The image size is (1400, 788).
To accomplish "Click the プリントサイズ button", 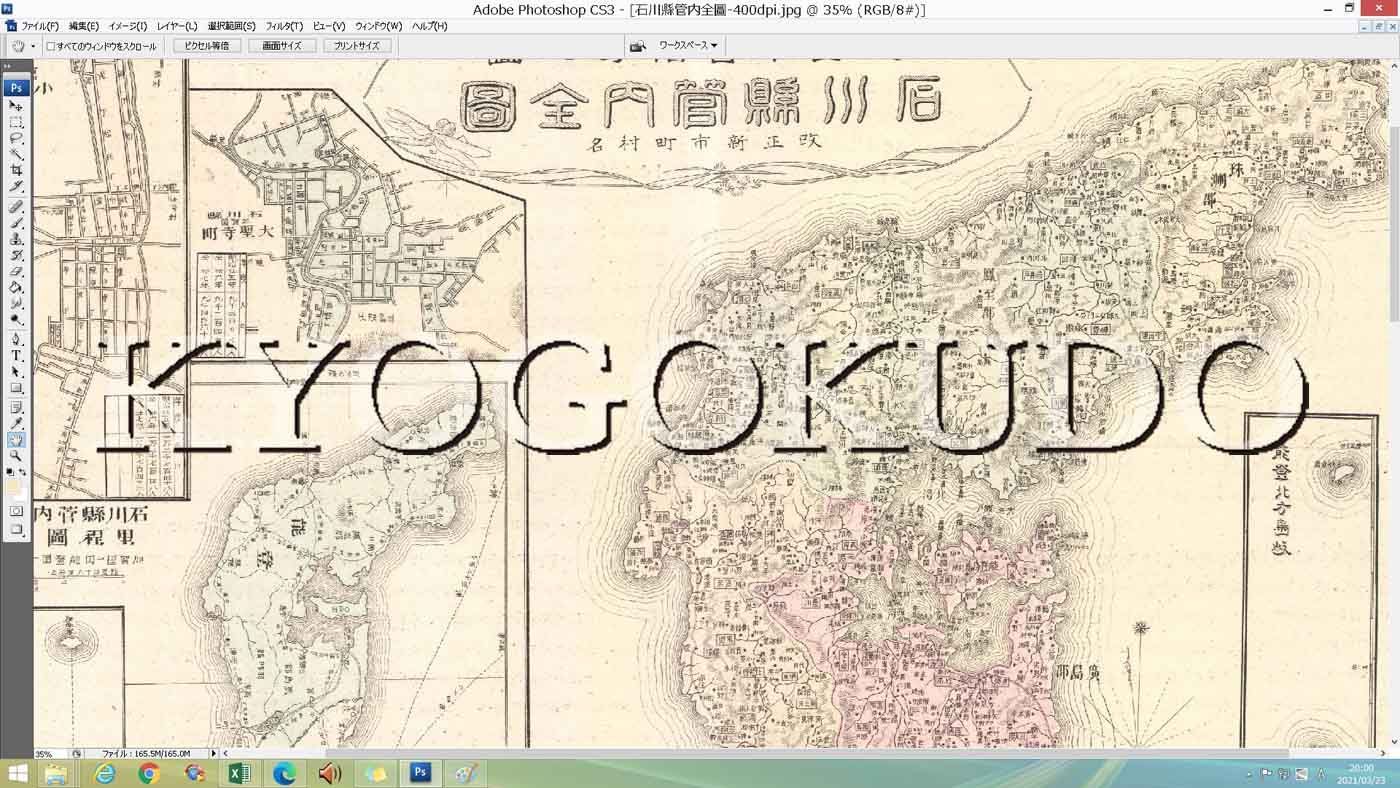I will 357,46.
